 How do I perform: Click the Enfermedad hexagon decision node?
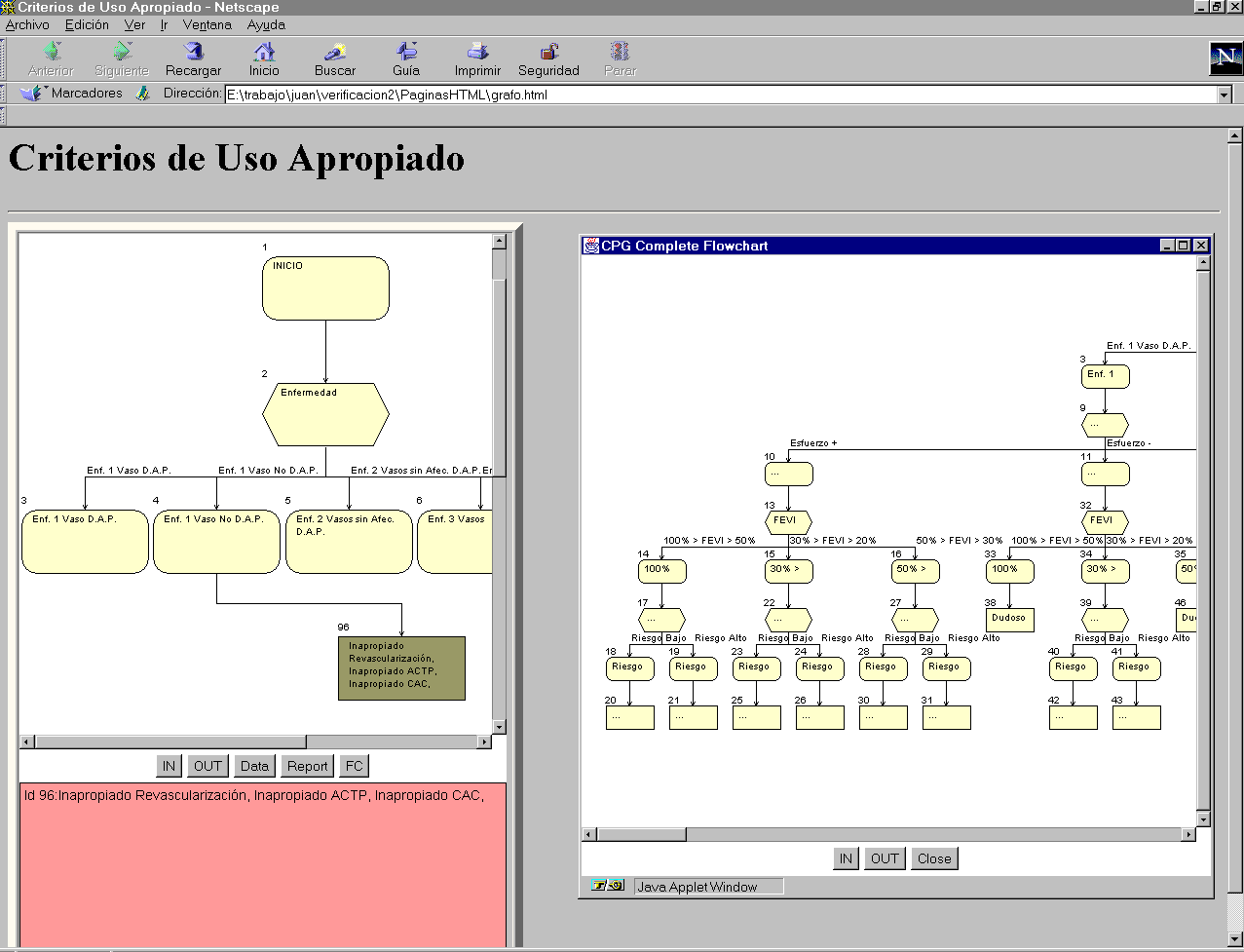coord(325,415)
